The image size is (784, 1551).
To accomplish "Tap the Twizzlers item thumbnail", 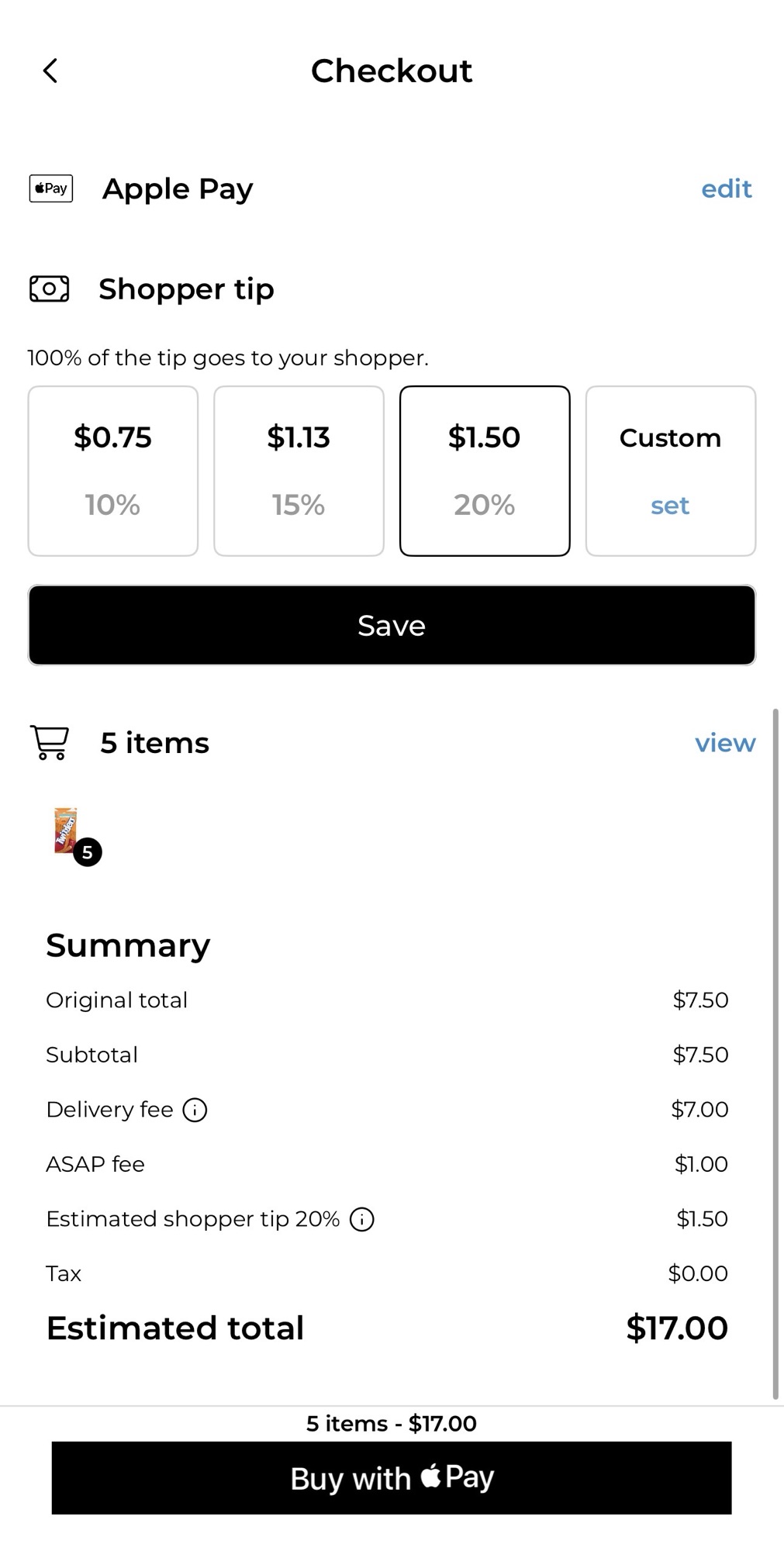I will click(66, 830).
